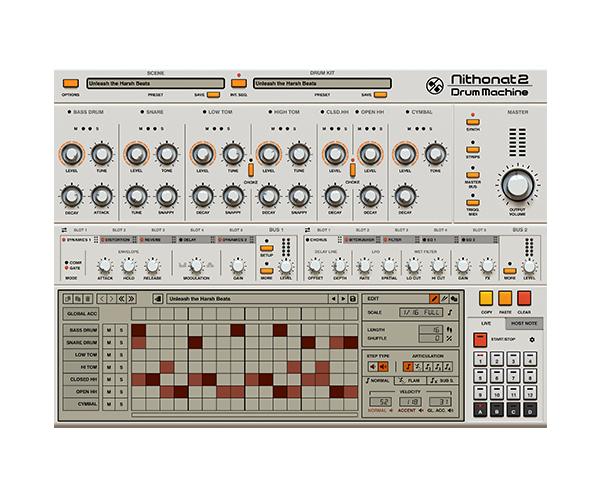Image resolution: width=600 pixels, height=493 pixels.
Task: Open the Scale 1/16 FULL selector
Action: coord(421,312)
